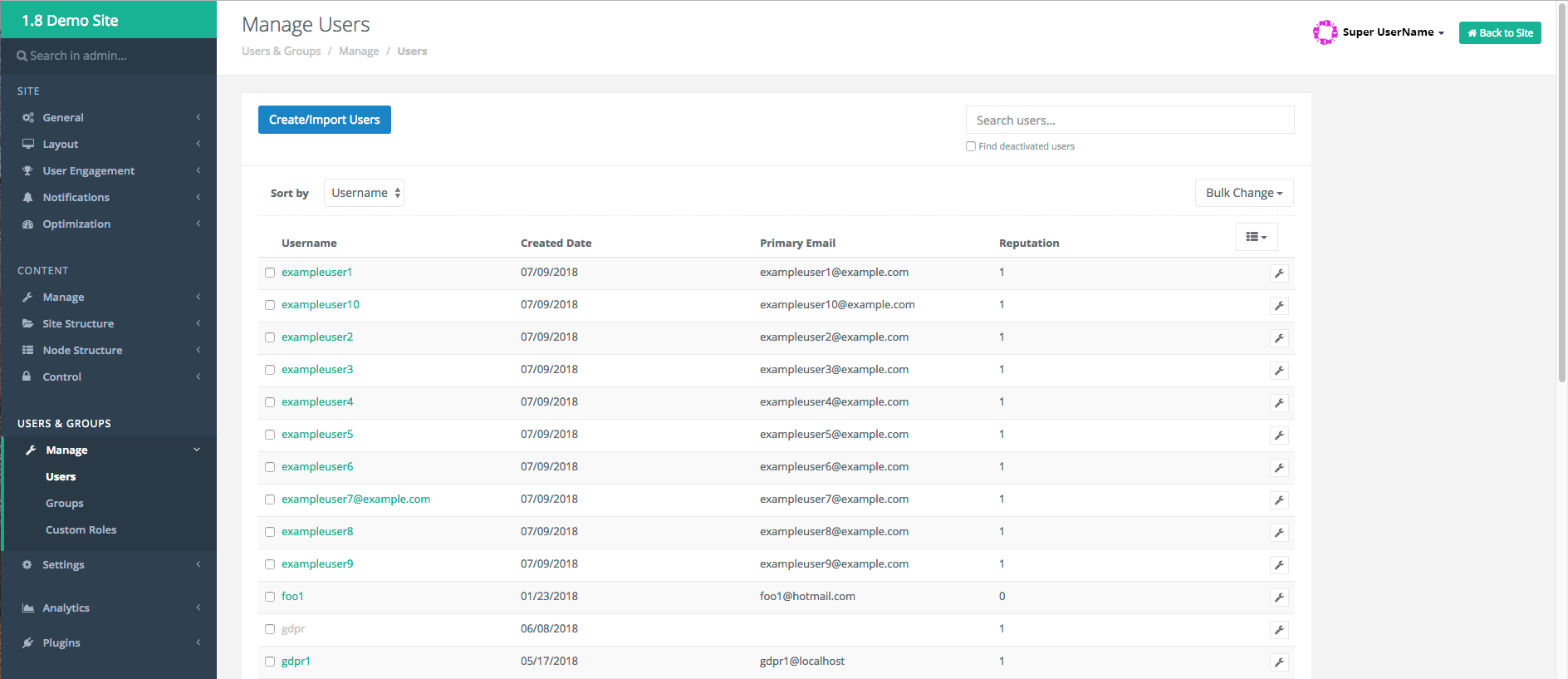This screenshot has height=679, width=1568.
Task: Select checkbox next to exampleuser2
Action: tap(270, 337)
